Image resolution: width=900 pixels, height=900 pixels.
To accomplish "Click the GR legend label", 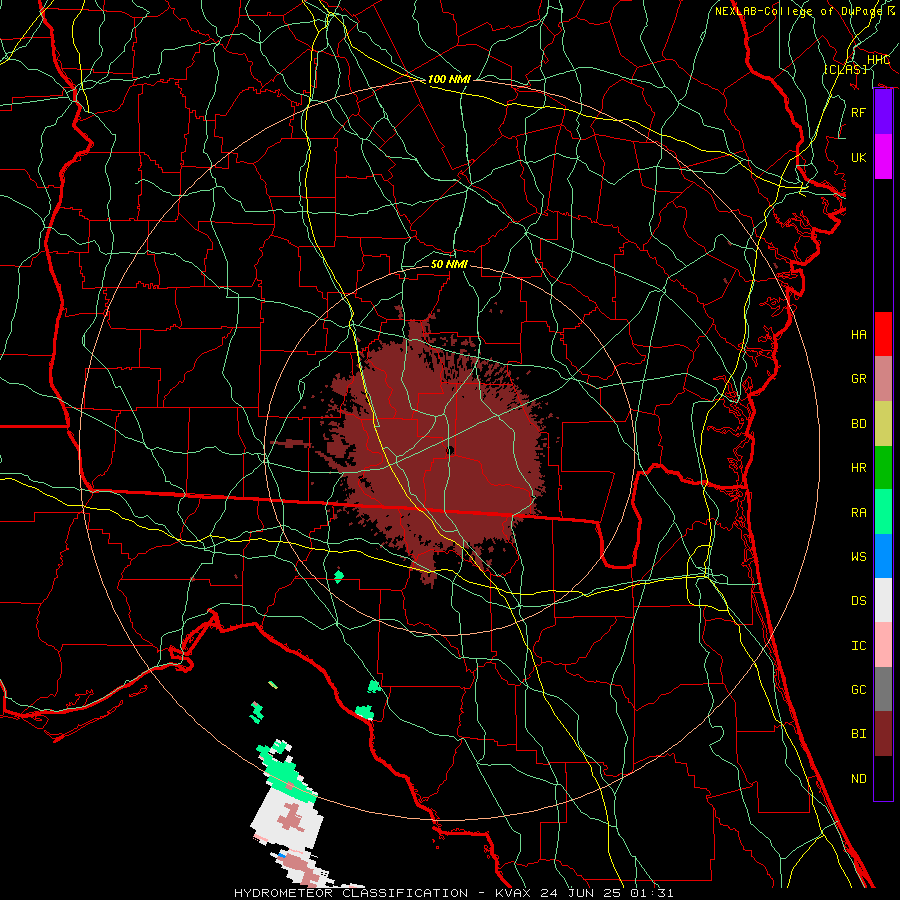I will pos(859,379).
